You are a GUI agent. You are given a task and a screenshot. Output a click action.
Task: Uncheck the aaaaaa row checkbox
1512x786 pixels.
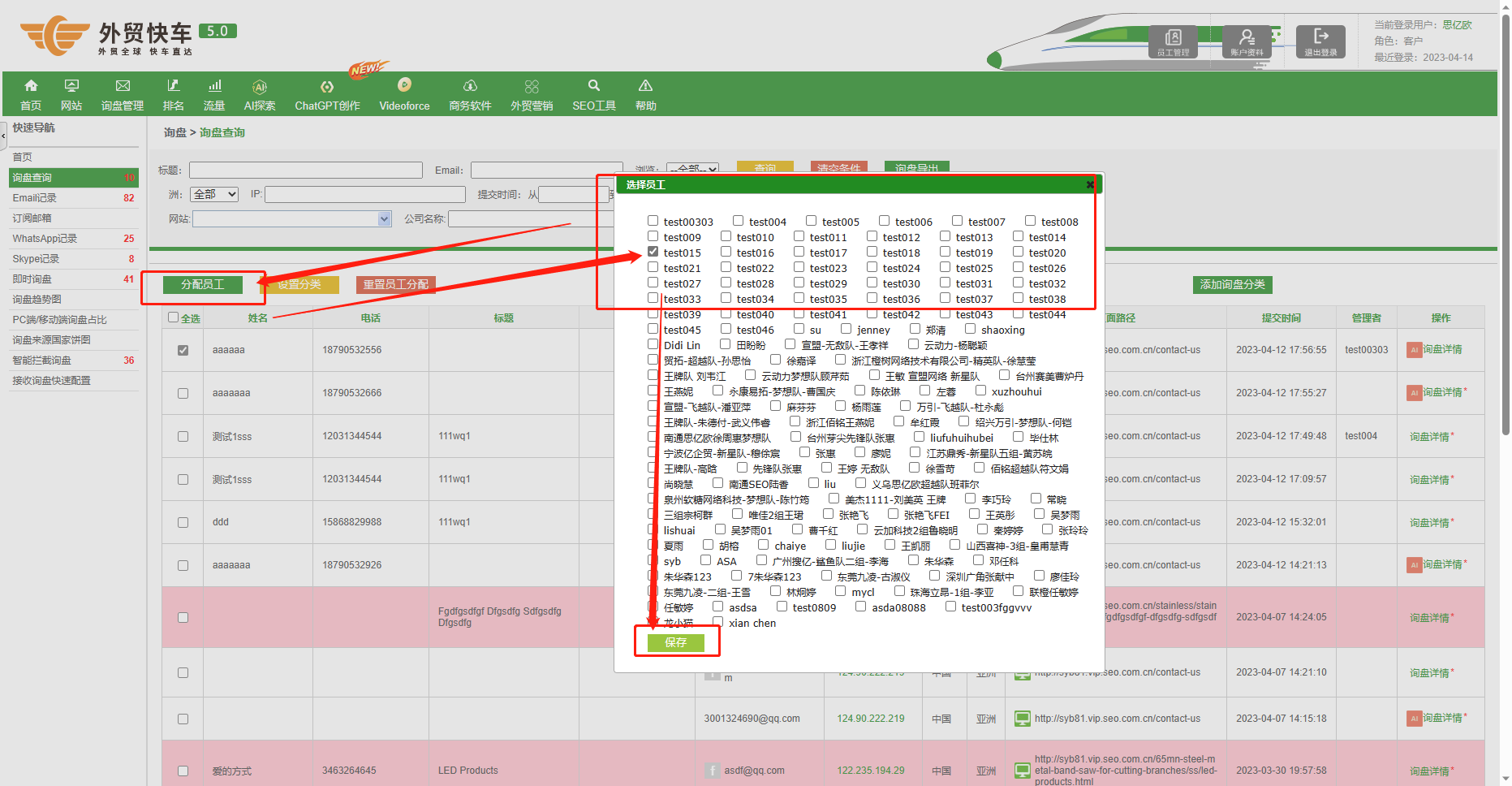point(183,351)
